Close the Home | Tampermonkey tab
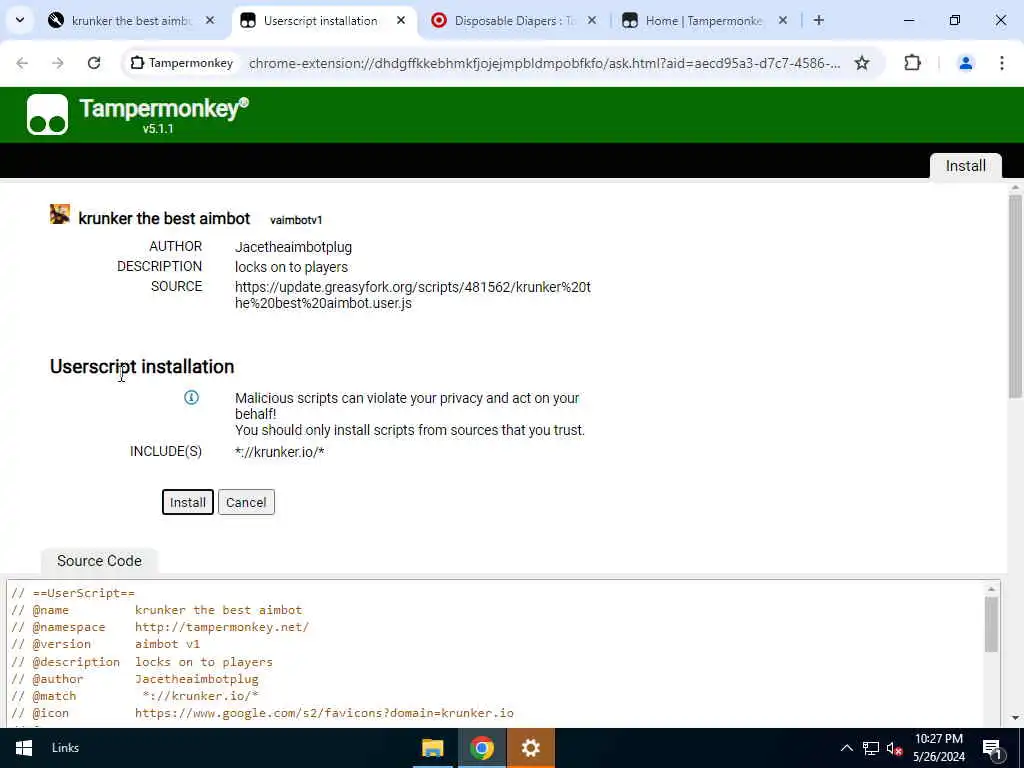1024x768 pixels. click(783, 21)
